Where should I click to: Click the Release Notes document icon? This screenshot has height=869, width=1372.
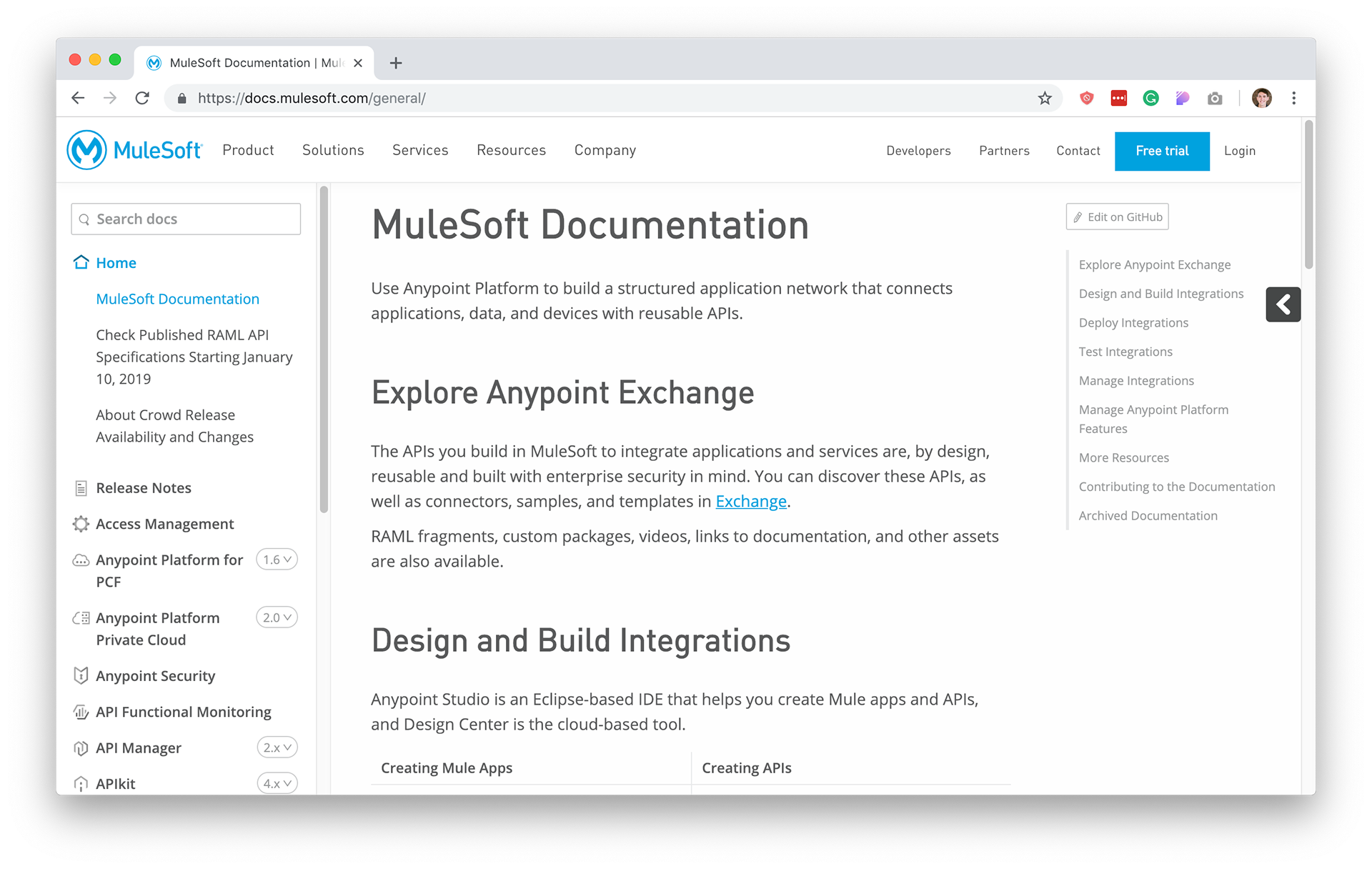click(81, 488)
